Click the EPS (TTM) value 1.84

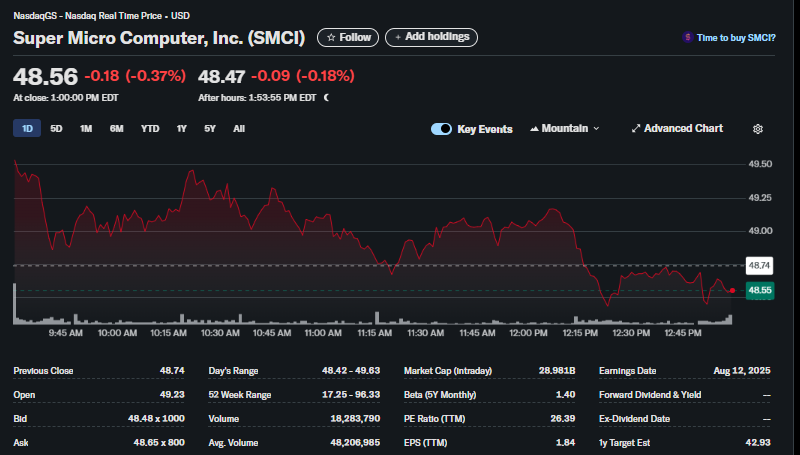[566, 443]
